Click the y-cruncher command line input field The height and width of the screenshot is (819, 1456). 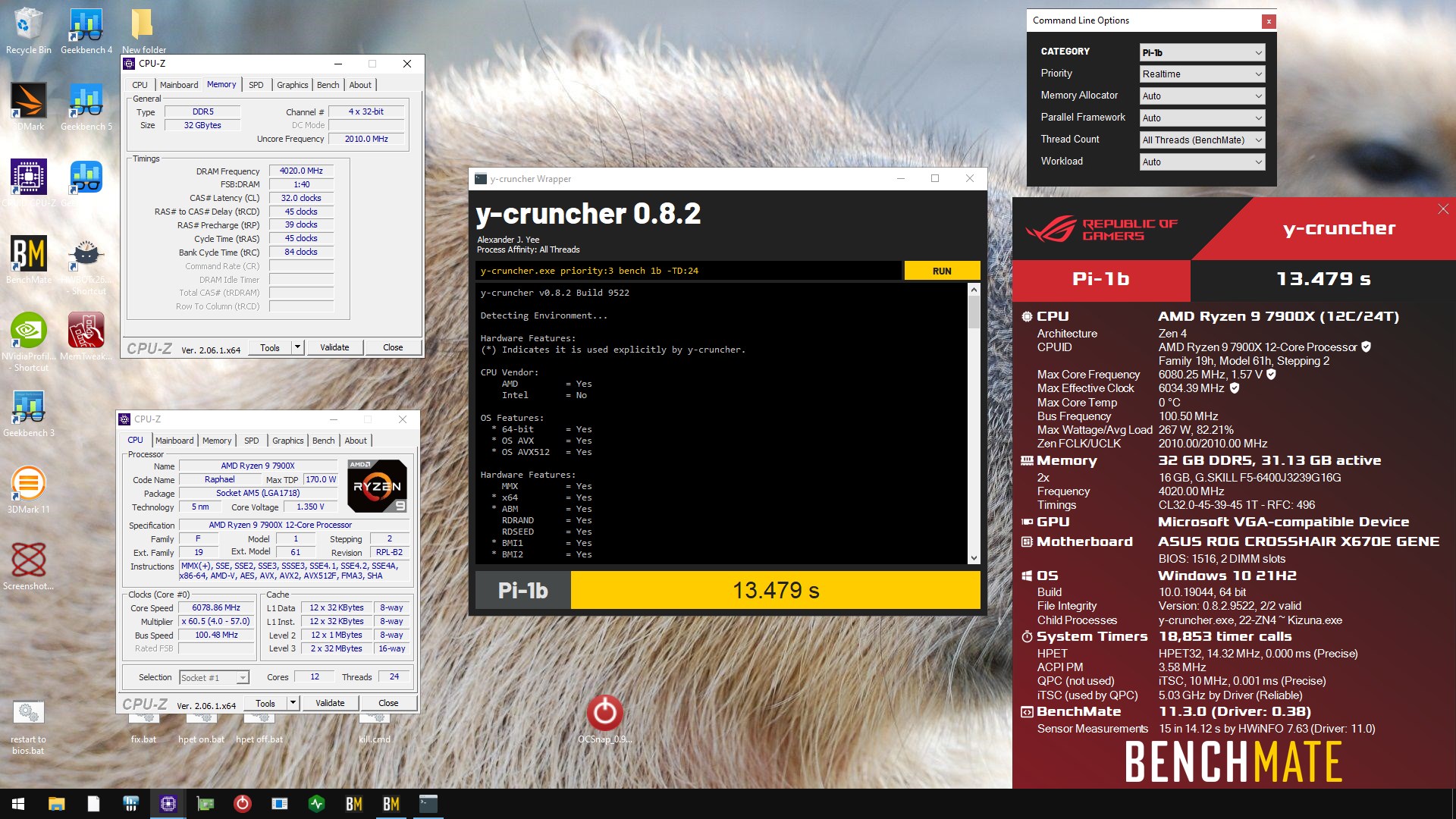(x=689, y=271)
